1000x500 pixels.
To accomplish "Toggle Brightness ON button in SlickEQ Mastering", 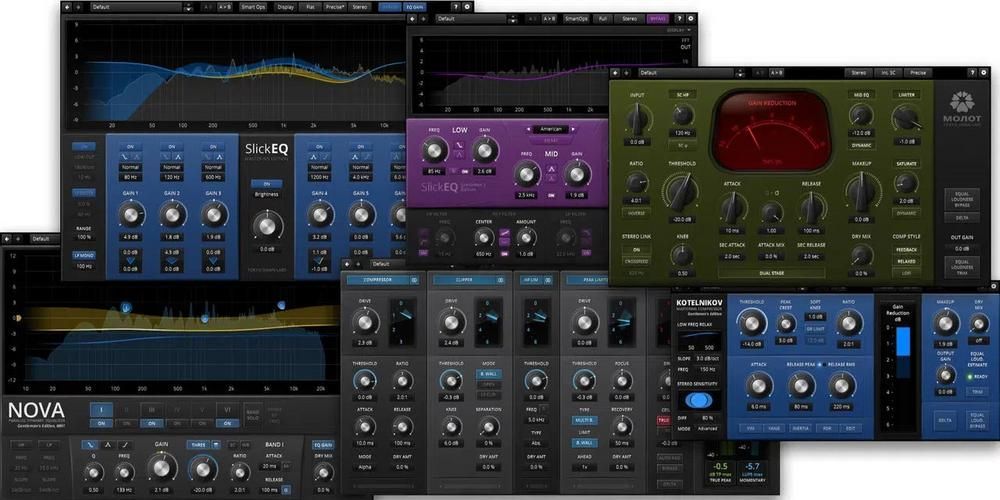I will pos(267,184).
